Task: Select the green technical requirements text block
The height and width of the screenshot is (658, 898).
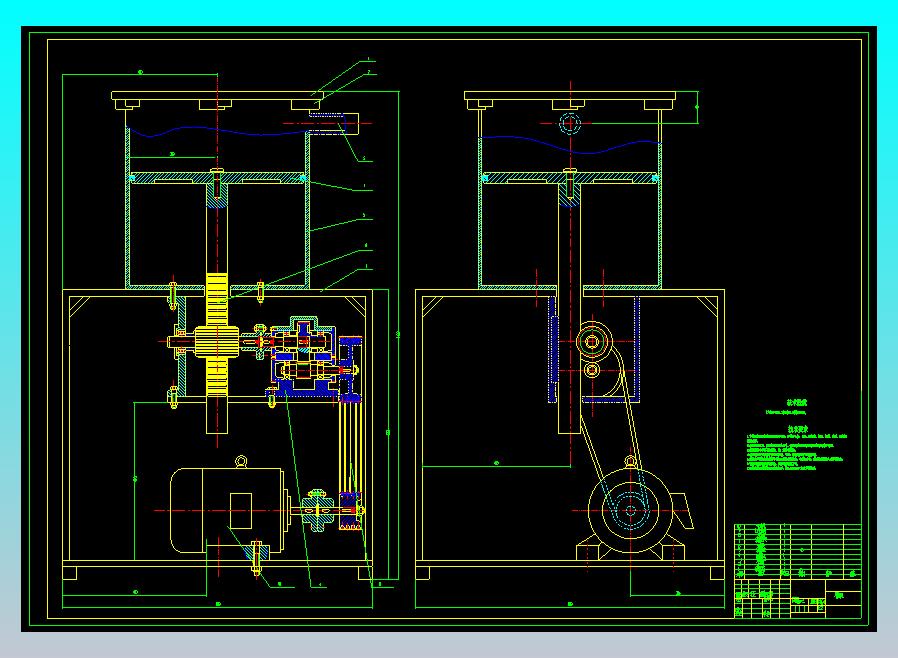Action: (796, 448)
